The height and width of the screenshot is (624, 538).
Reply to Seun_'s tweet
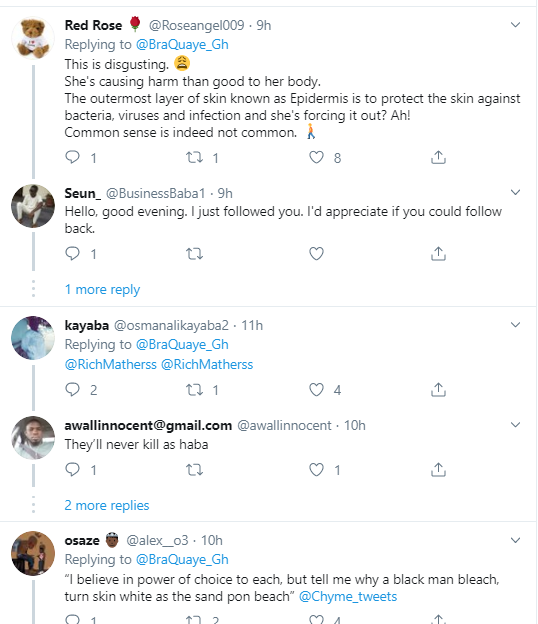click(x=72, y=254)
